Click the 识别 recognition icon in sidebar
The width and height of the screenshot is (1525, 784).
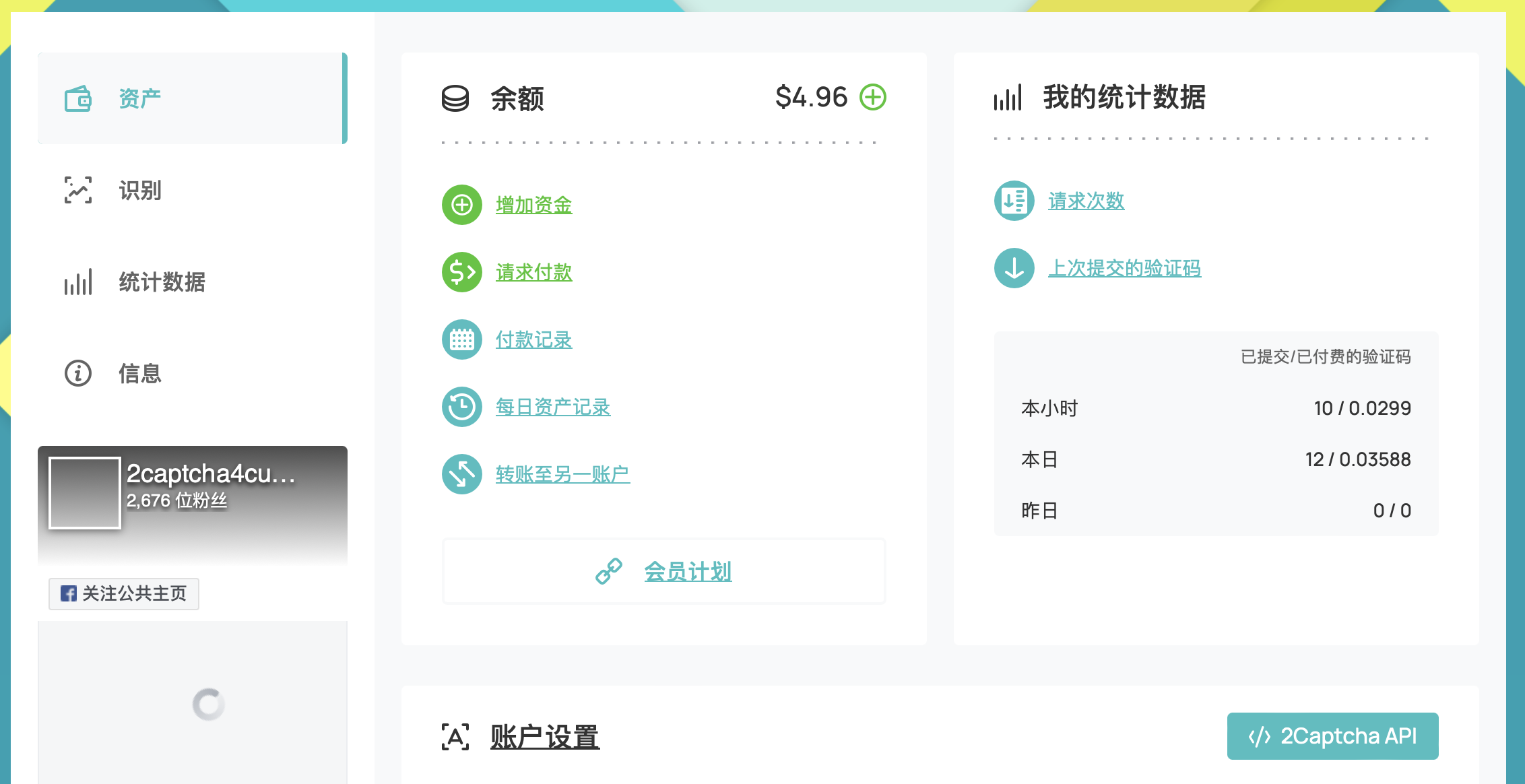78,191
